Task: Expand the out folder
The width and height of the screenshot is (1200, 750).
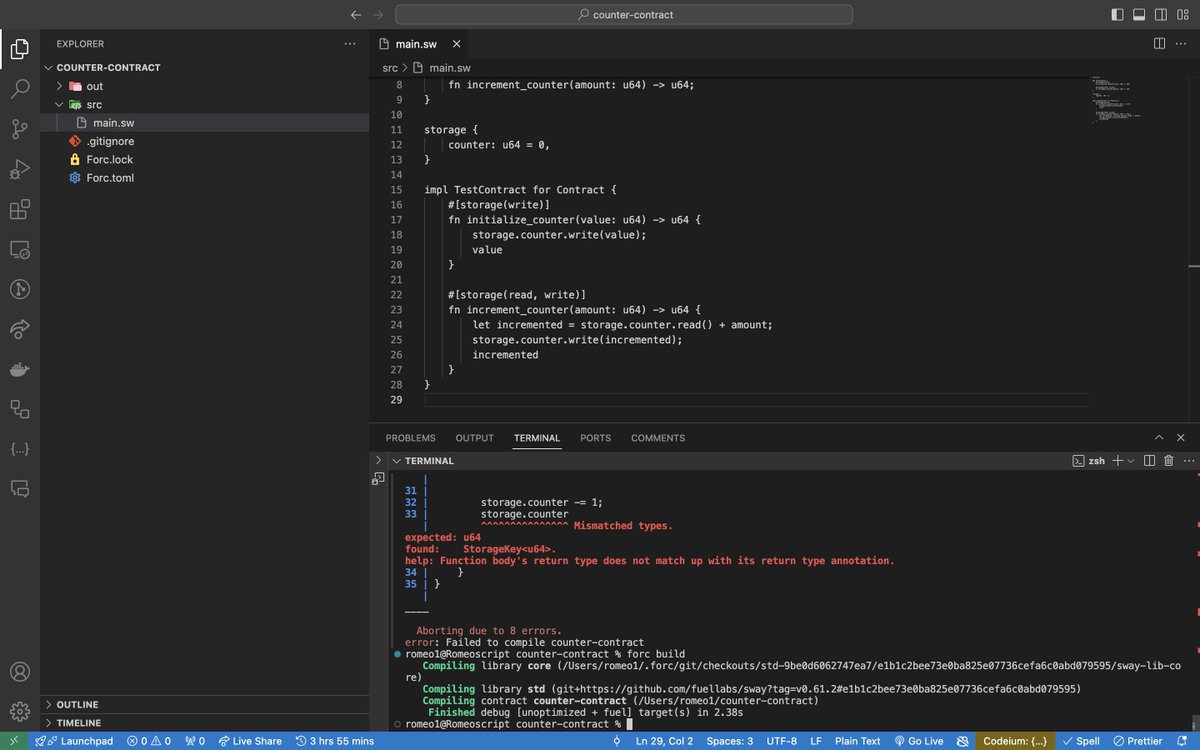Action: click(60, 86)
